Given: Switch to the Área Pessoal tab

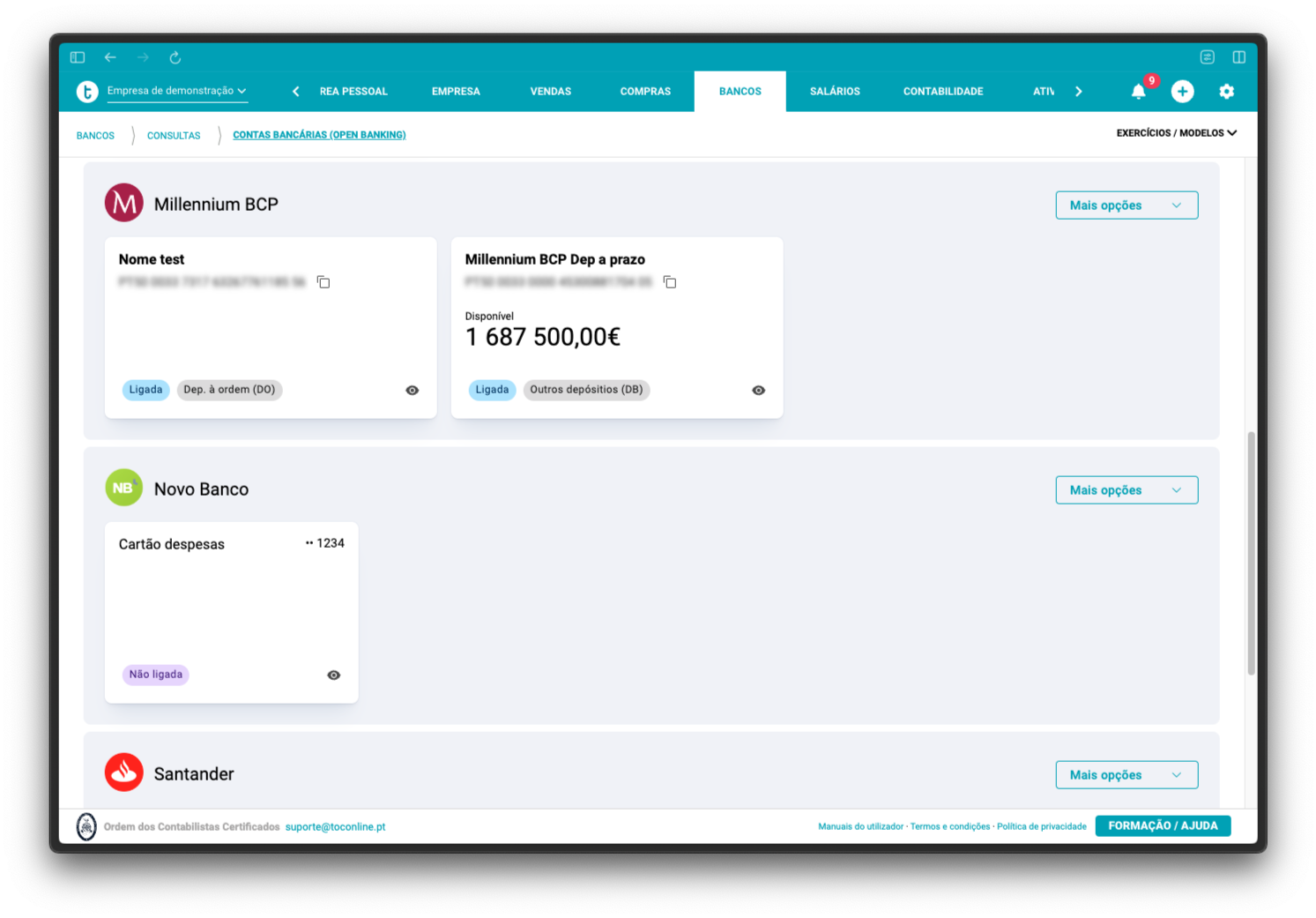Looking at the screenshot, I should click(353, 92).
